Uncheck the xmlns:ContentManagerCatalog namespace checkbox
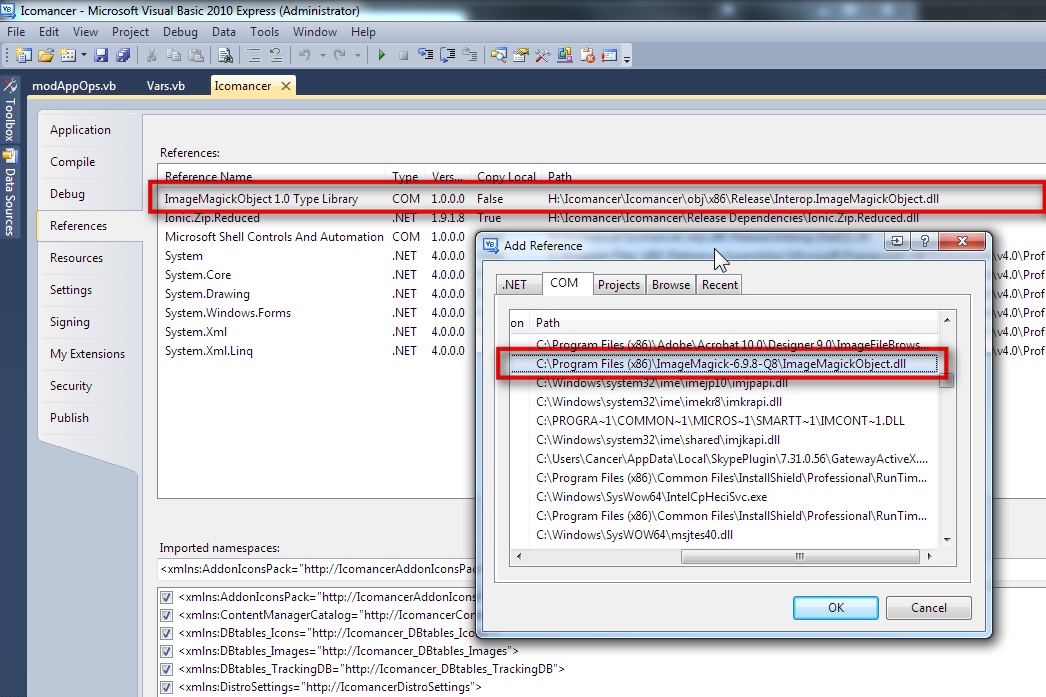Viewport: 1046px width, 697px height. tap(166, 616)
